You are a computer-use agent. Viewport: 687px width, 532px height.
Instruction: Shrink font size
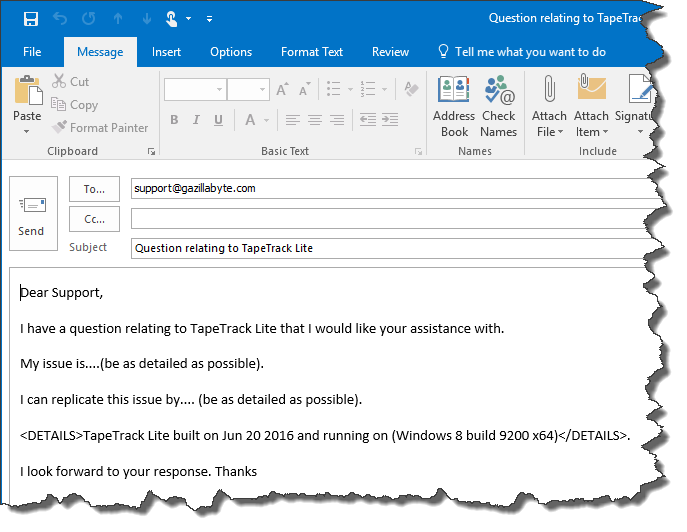coord(305,89)
